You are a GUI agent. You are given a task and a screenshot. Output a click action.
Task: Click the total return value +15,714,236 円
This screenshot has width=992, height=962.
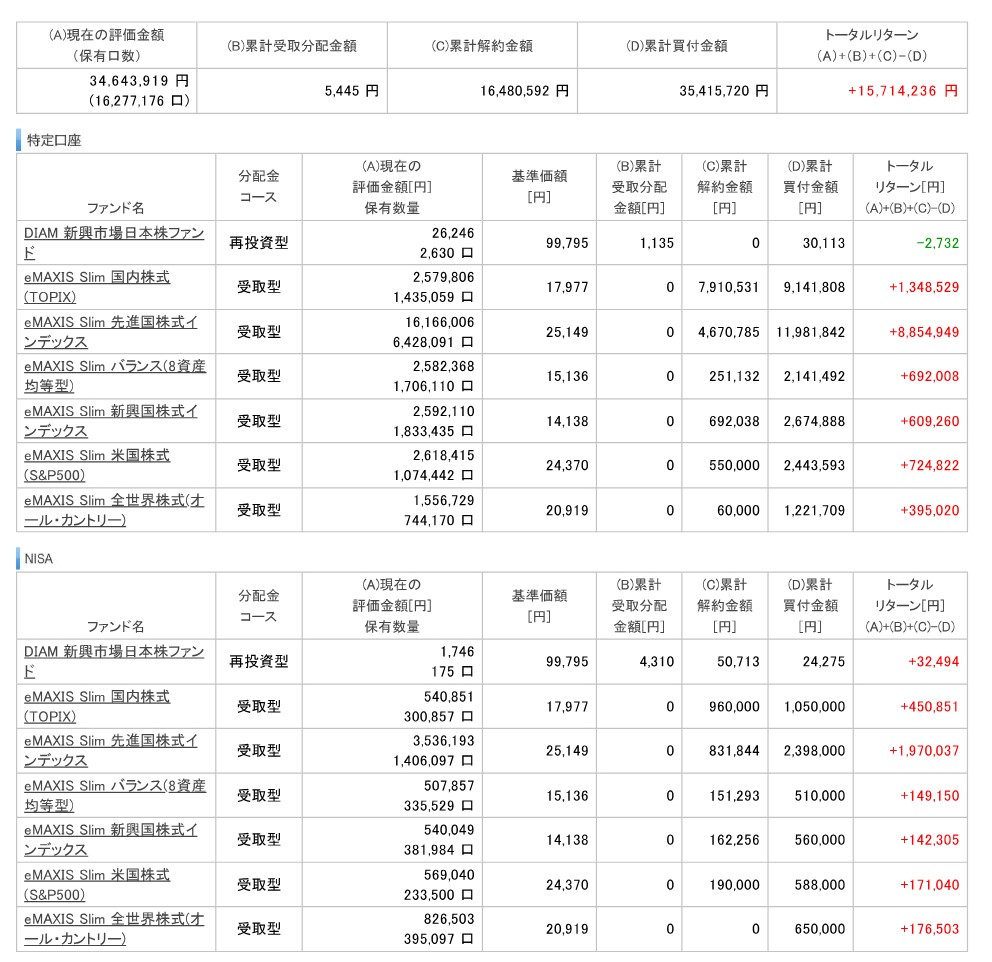pos(903,91)
